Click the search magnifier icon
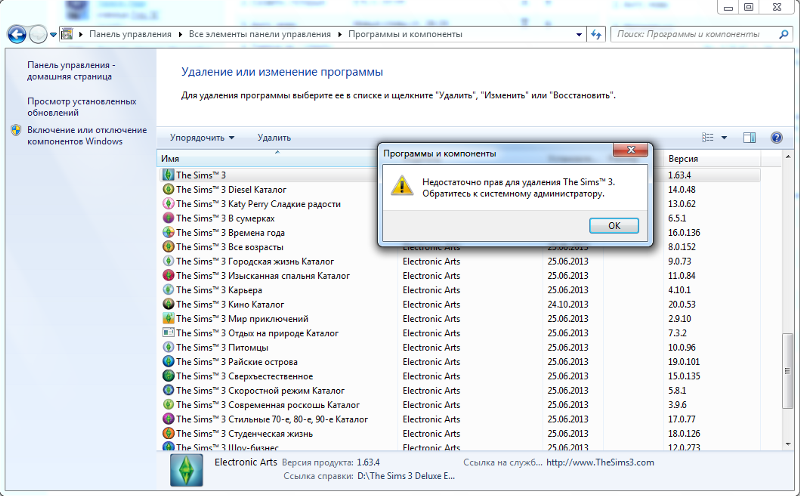Image resolution: width=800 pixels, height=496 pixels. pyautogui.click(x=784, y=34)
